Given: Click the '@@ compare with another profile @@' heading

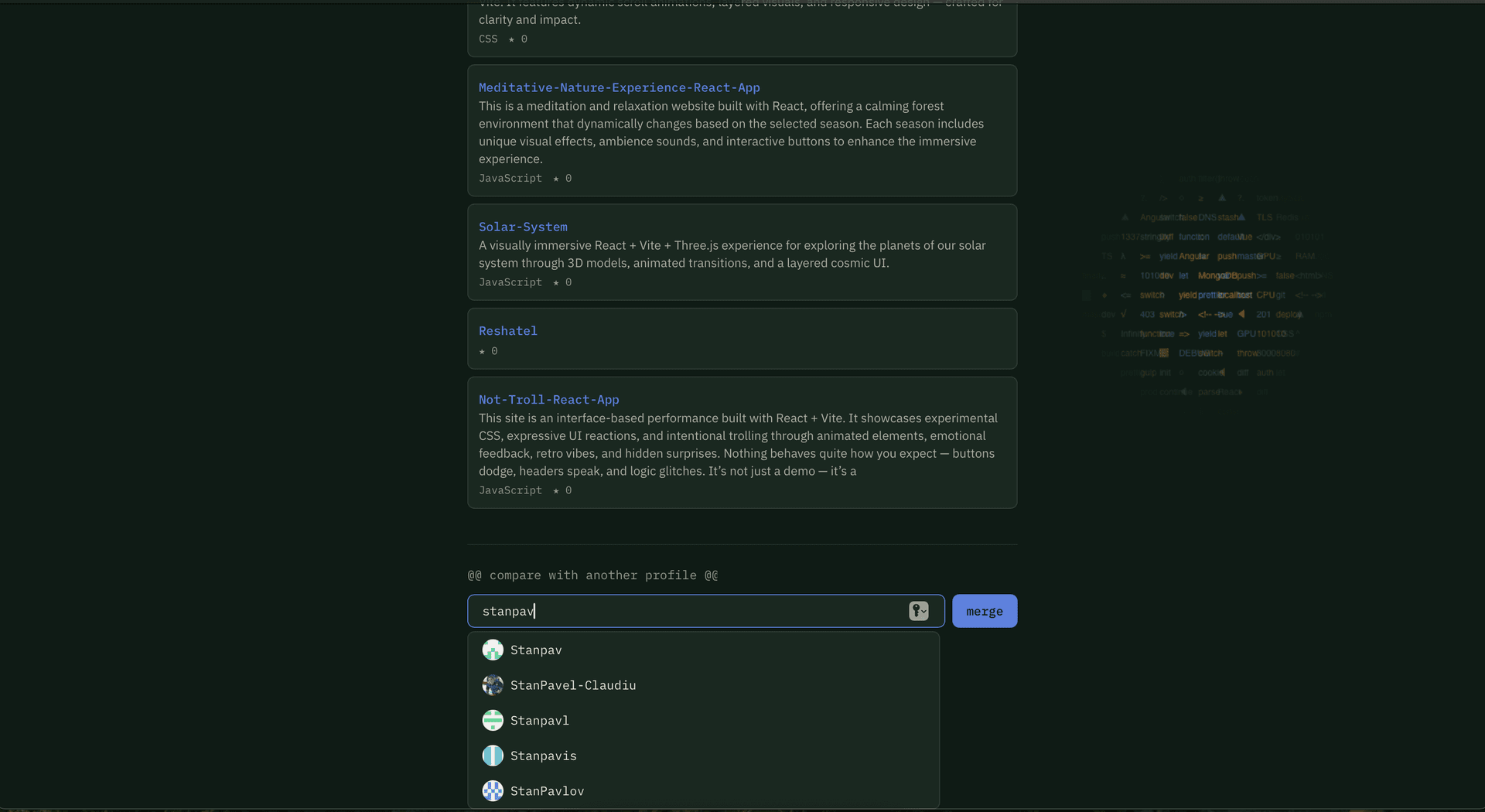Looking at the screenshot, I should coord(592,575).
